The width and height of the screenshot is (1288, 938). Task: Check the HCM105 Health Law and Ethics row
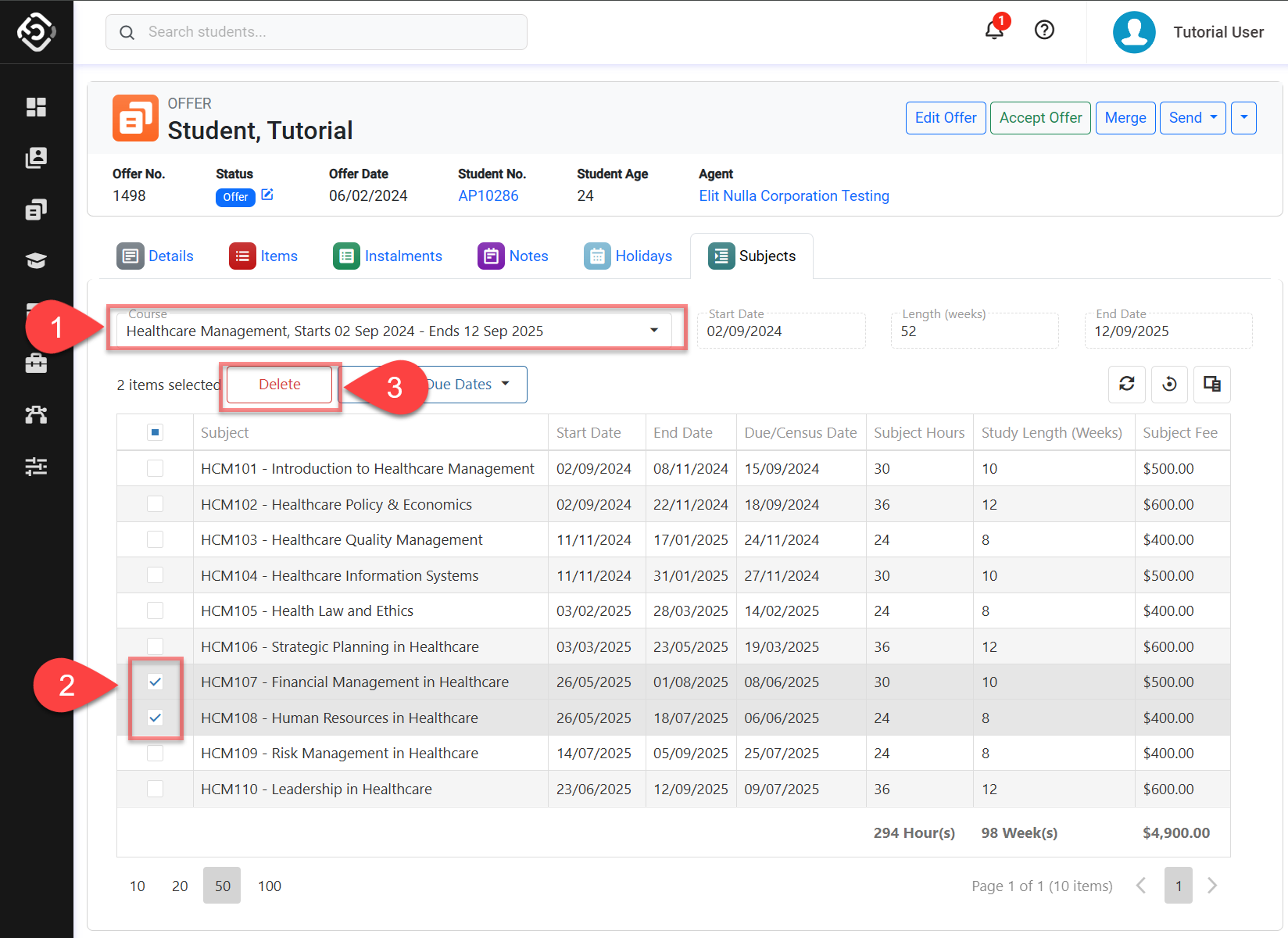coord(155,610)
